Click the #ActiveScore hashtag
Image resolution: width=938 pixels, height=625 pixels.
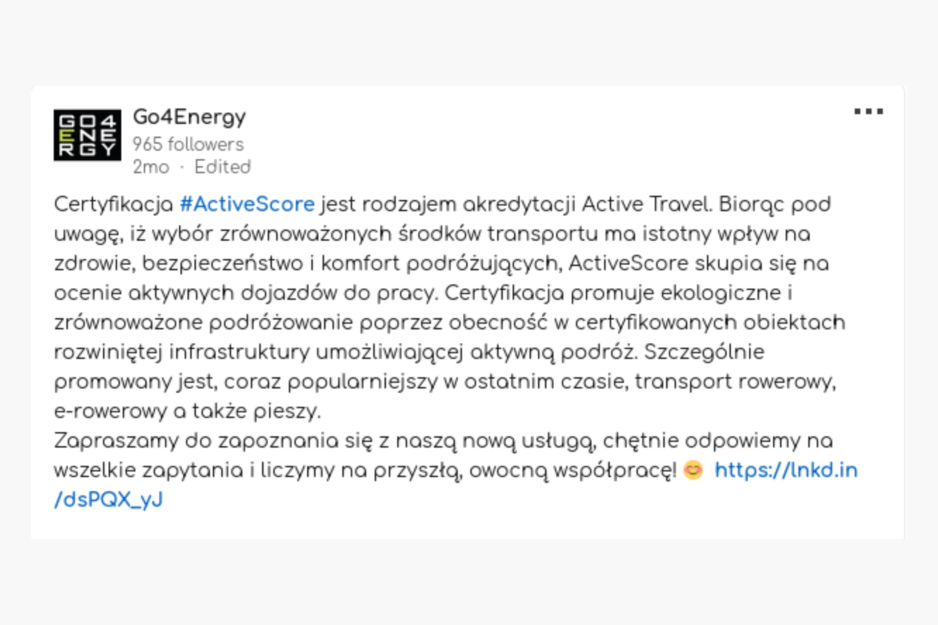[247, 205]
